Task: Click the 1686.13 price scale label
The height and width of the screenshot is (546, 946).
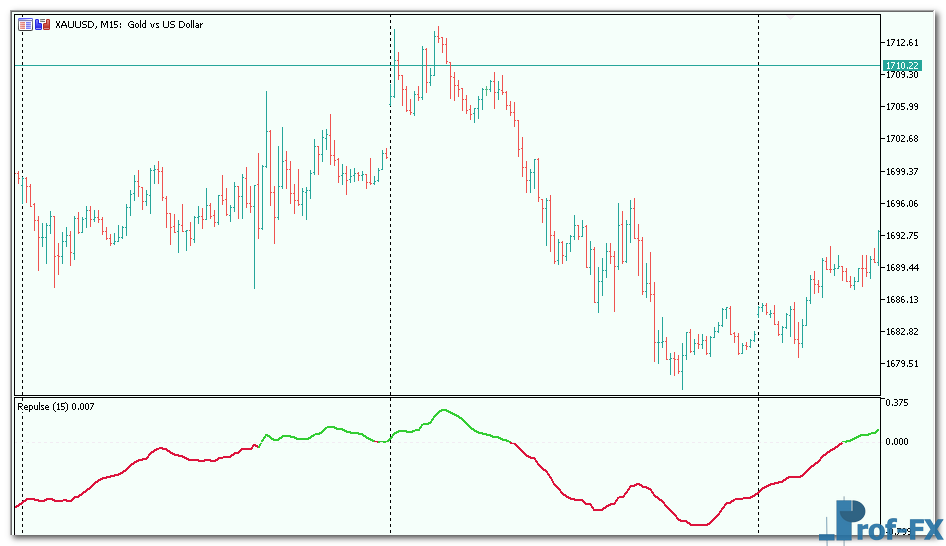Action: tap(901, 300)
